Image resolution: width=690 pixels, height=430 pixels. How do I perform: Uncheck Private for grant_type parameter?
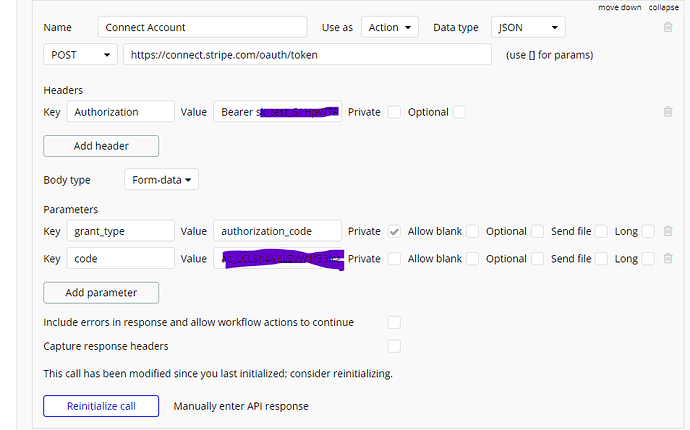tap(394, 232)
